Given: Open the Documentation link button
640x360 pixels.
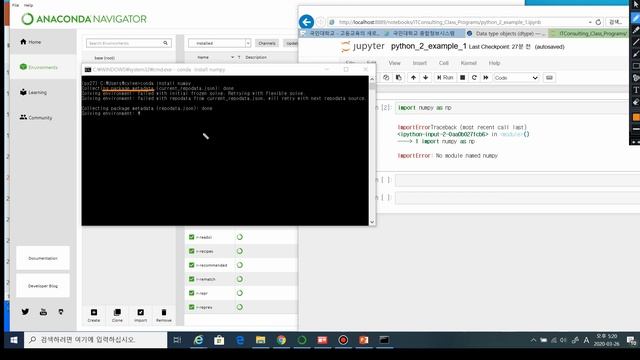Looking at the screenshot, I should pyautogui.click(x=43, y=258).
